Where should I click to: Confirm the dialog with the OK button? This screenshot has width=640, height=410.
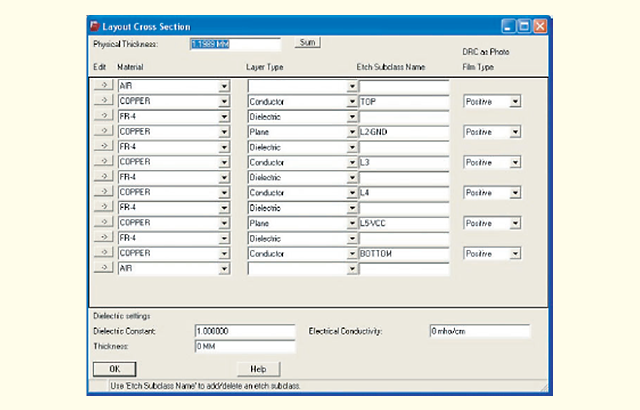[x=114, y=369]
